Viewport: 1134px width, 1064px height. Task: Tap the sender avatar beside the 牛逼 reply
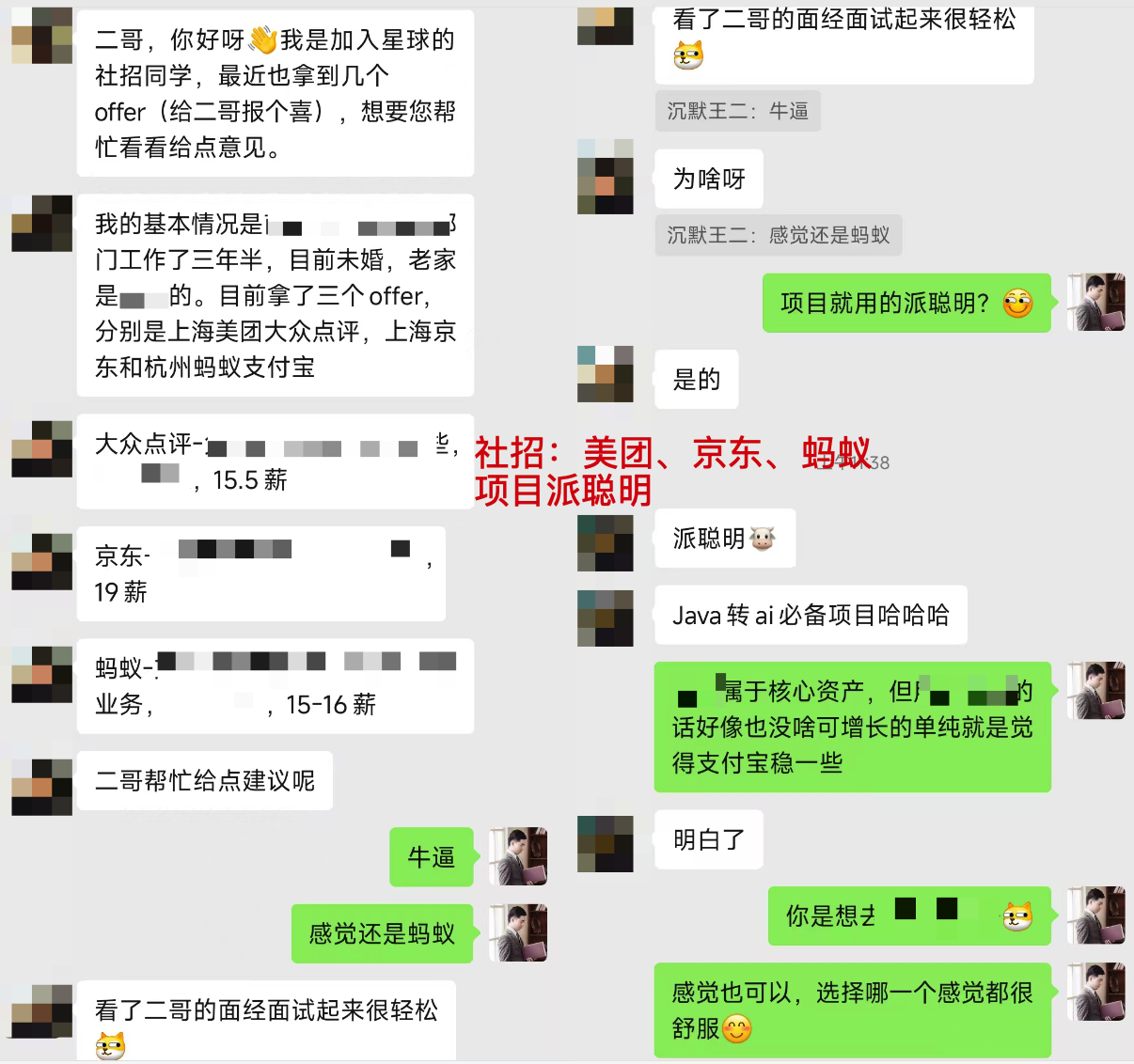517,856
